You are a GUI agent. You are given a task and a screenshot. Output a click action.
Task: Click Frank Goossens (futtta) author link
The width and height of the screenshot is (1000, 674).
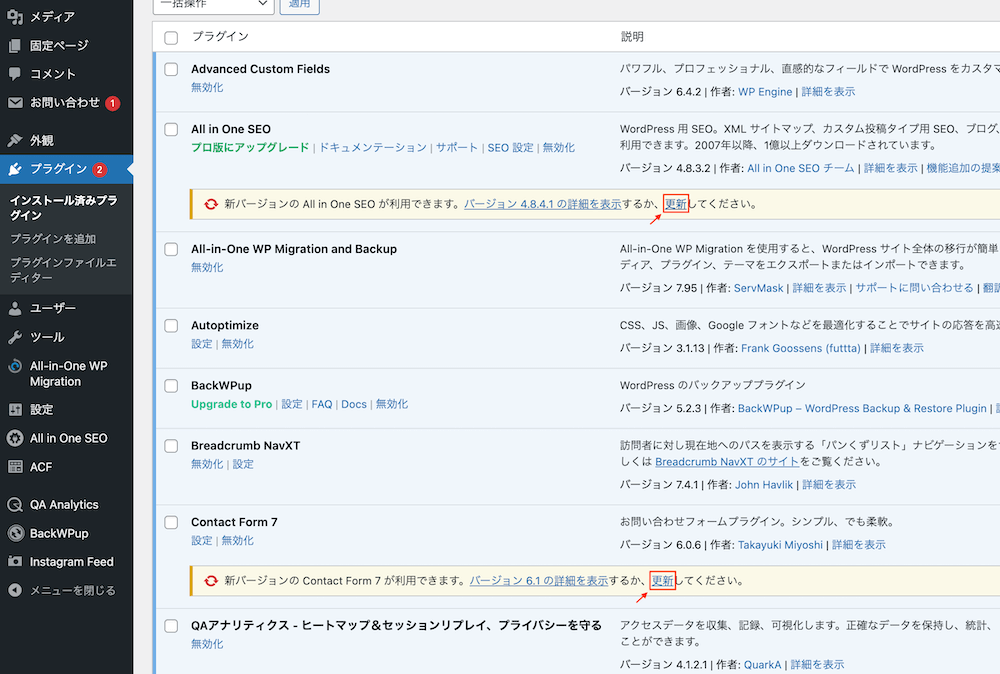[x=800, y=348]
